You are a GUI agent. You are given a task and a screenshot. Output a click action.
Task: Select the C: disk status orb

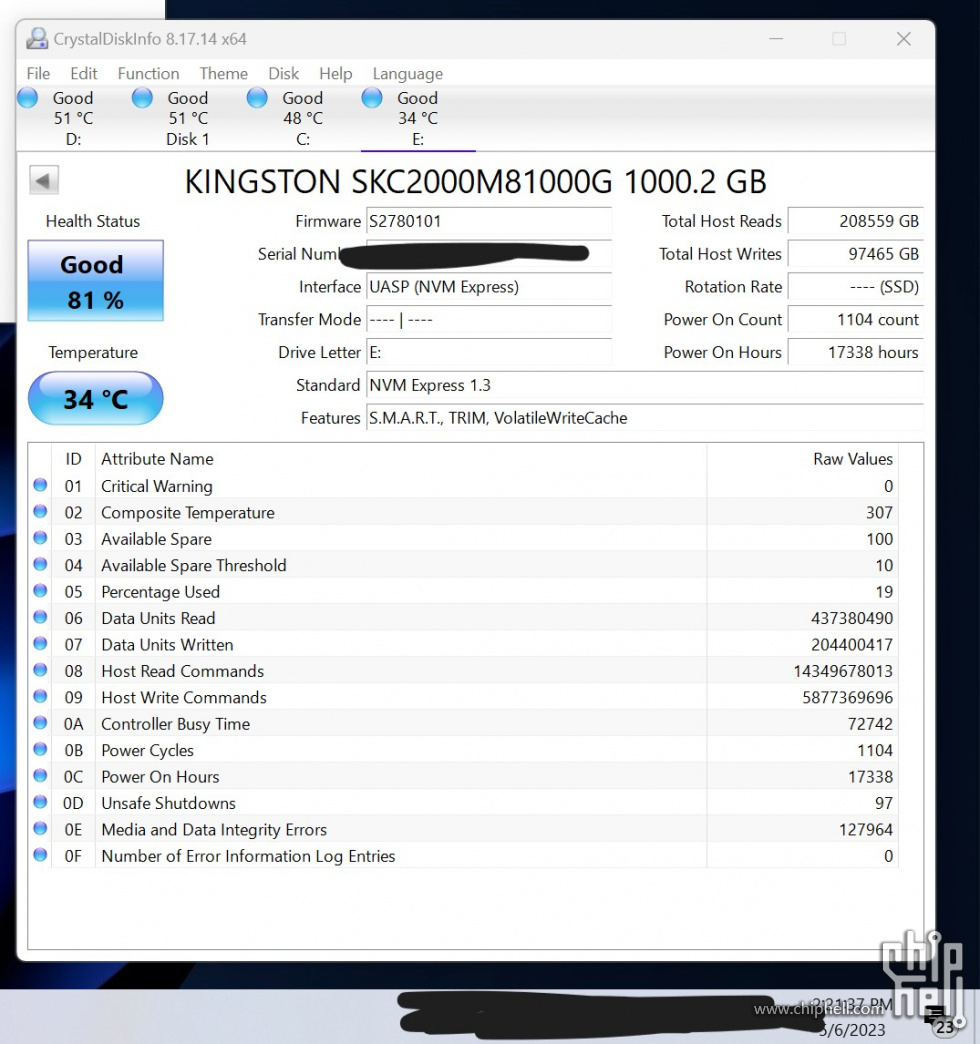(257, 98)
